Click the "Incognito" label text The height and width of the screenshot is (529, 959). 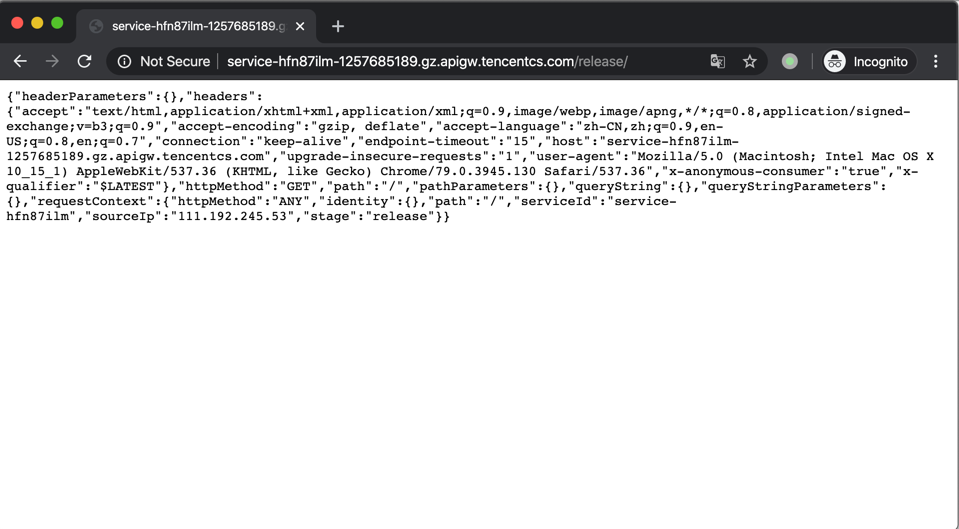click(880, 61)
